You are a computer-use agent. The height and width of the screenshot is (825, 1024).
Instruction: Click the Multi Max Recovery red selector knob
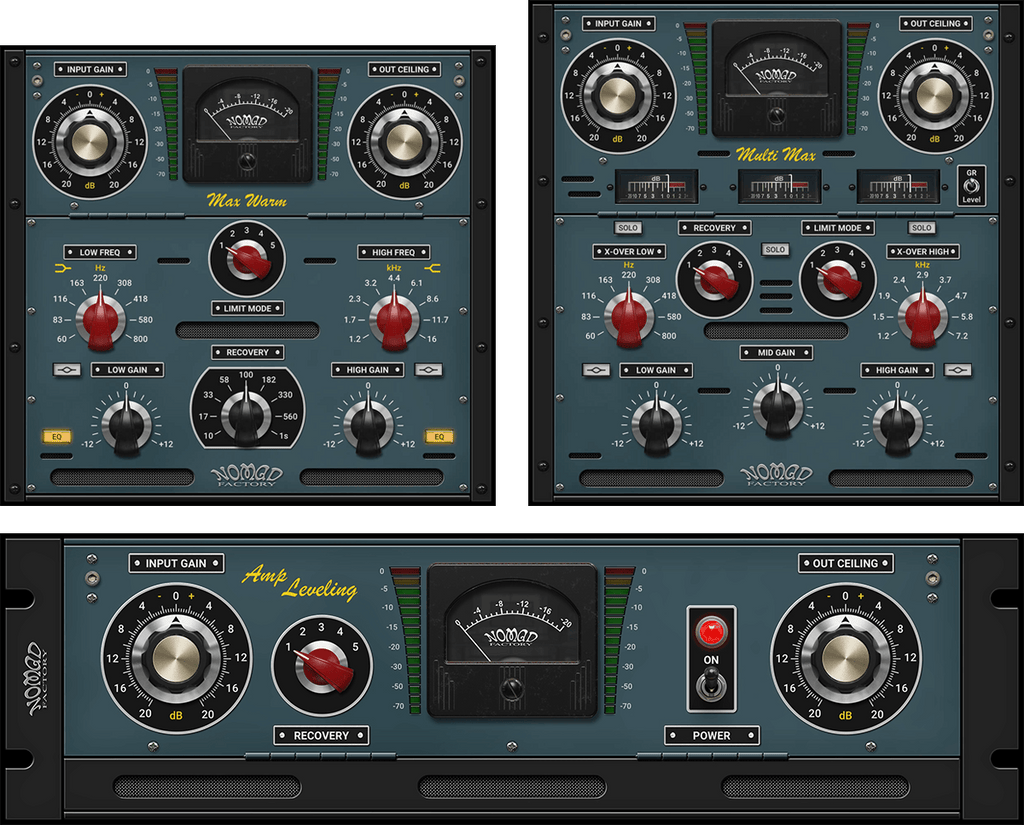[x=714, y=280]
